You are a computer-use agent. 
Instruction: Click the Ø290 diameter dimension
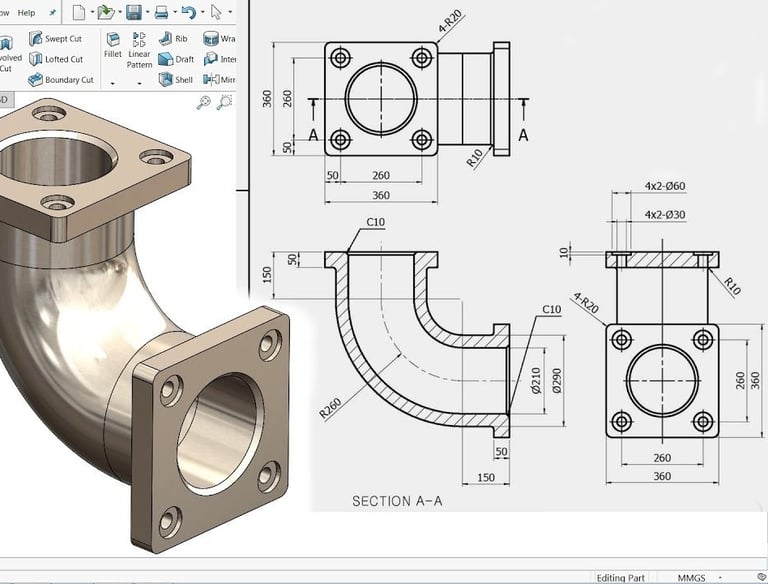[x=557, y=381]
